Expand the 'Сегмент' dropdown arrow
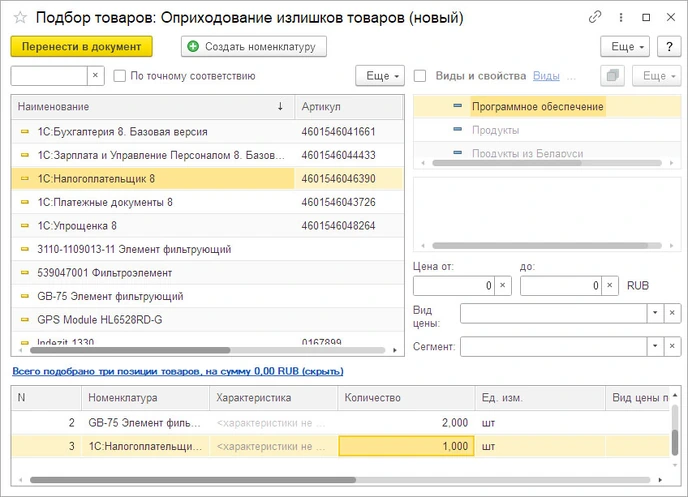The height and width of the screenshot is (497, 688). pyautogui.click(x=655, y=346)
